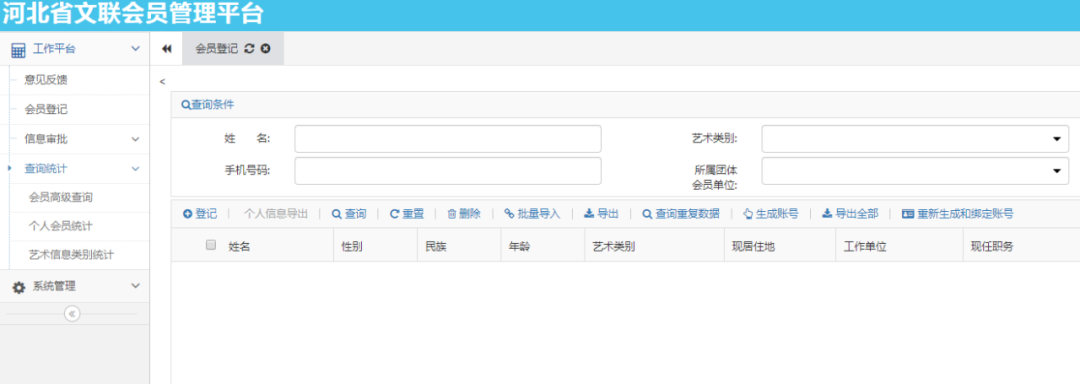Toggle the select-all checkbox beside 姓名
The width and height of the screenshot is (1080, 384).
(211, 244)
